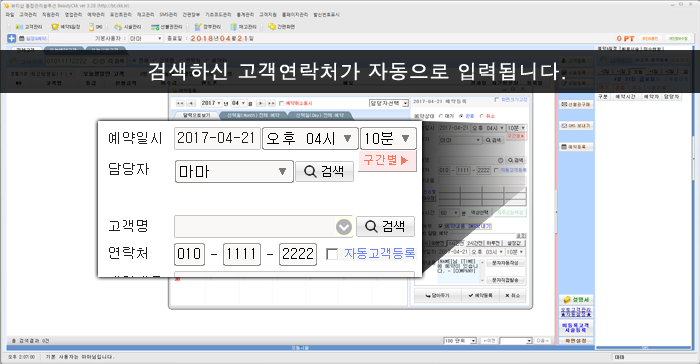Open the 간편화면 toolbar icon
700x364 pixels.
tap(271, 27)
